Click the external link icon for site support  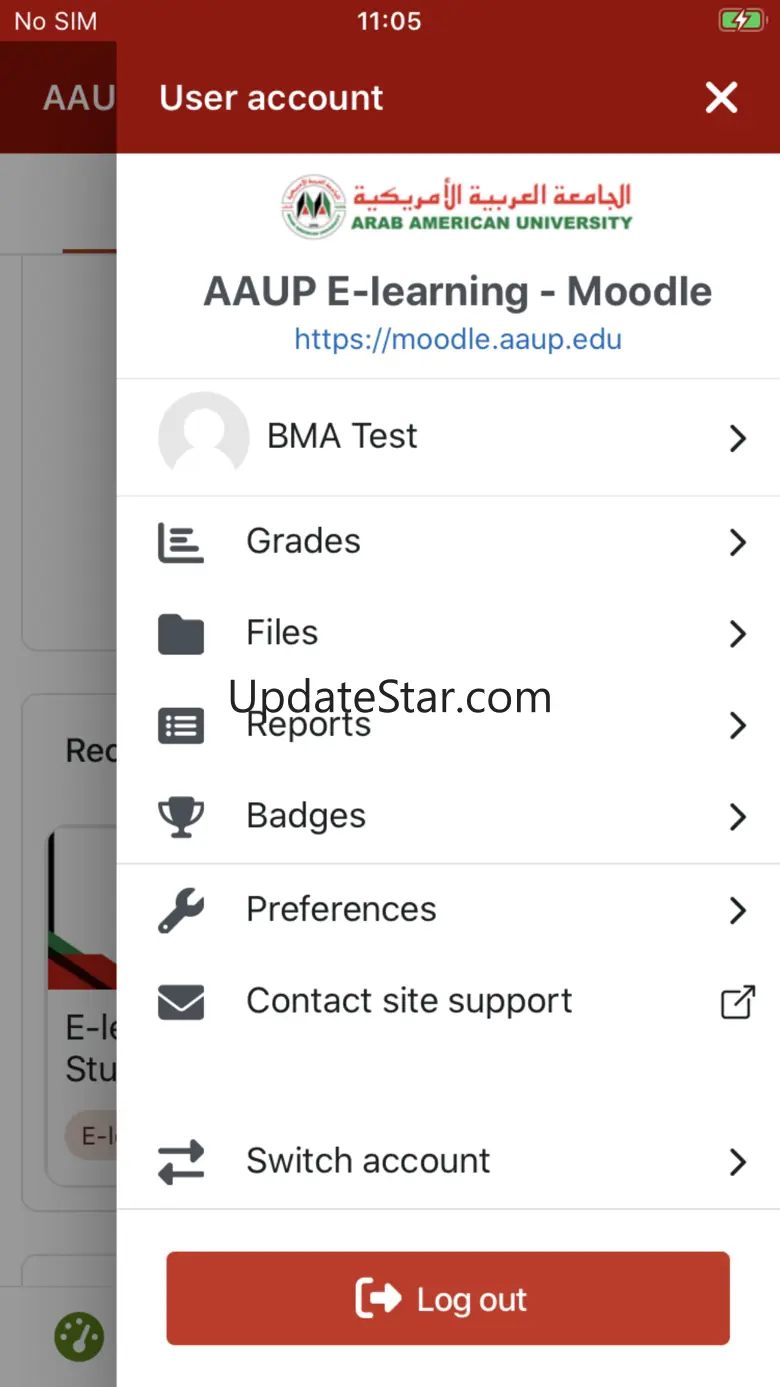(738, 1002)
